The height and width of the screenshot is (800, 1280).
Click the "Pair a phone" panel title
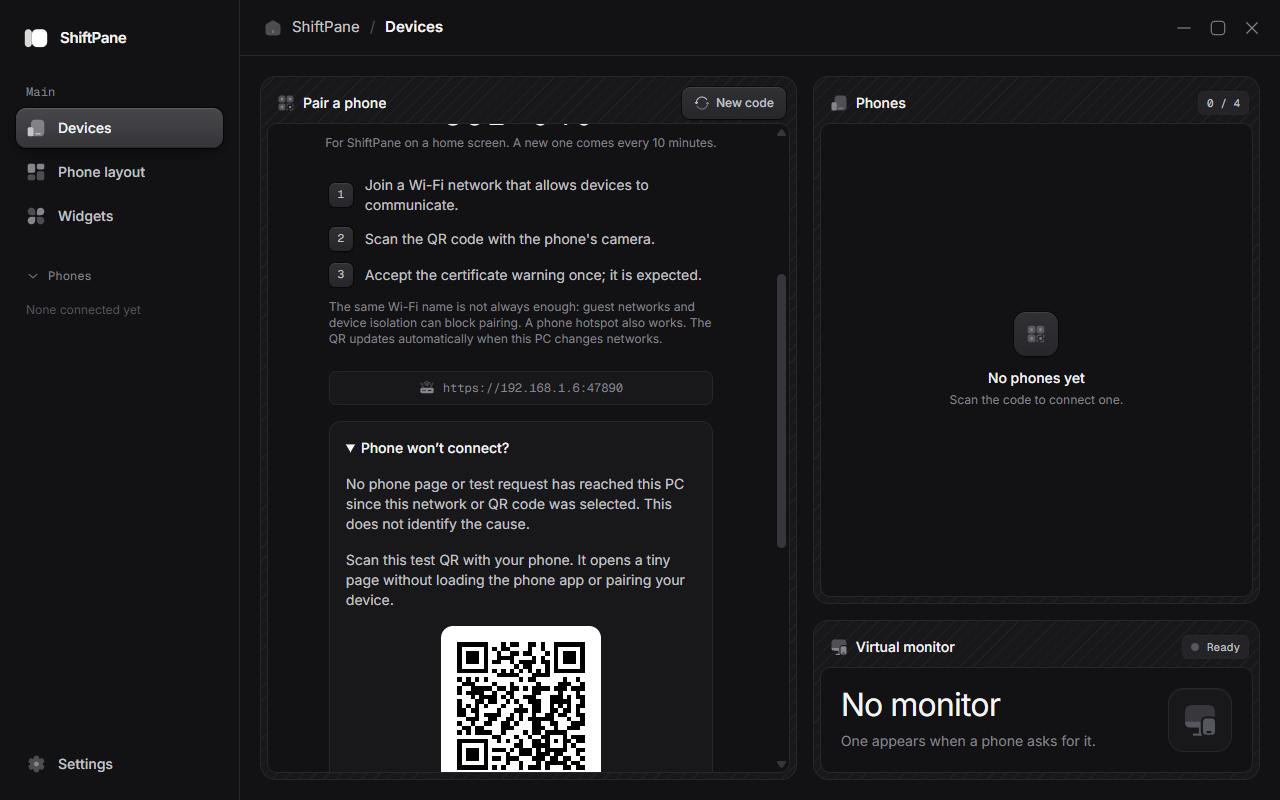[x=344, y=103]
